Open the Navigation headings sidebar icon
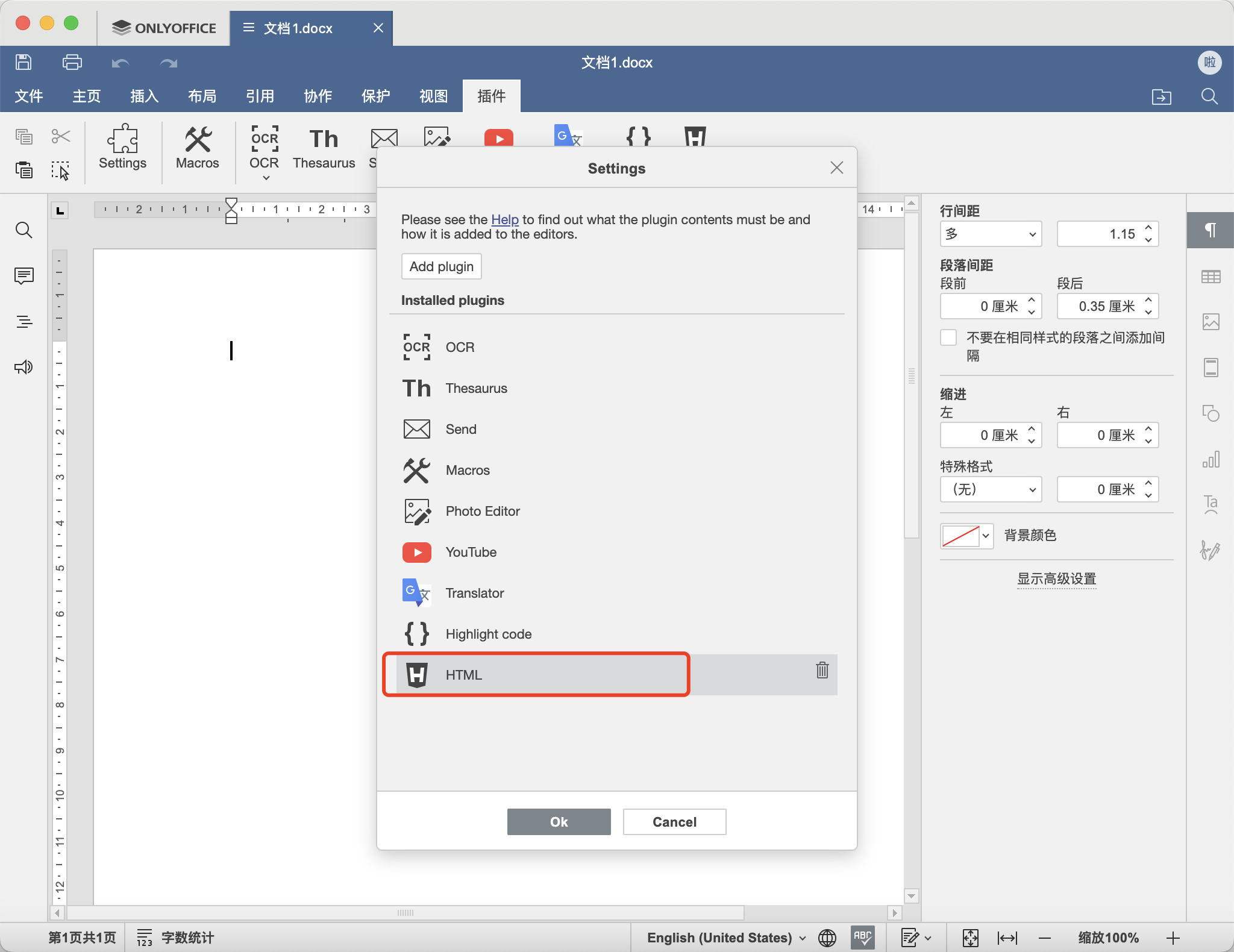This screenshot has height=952, width=1234. pyautogui.click(x=23, y=322)
